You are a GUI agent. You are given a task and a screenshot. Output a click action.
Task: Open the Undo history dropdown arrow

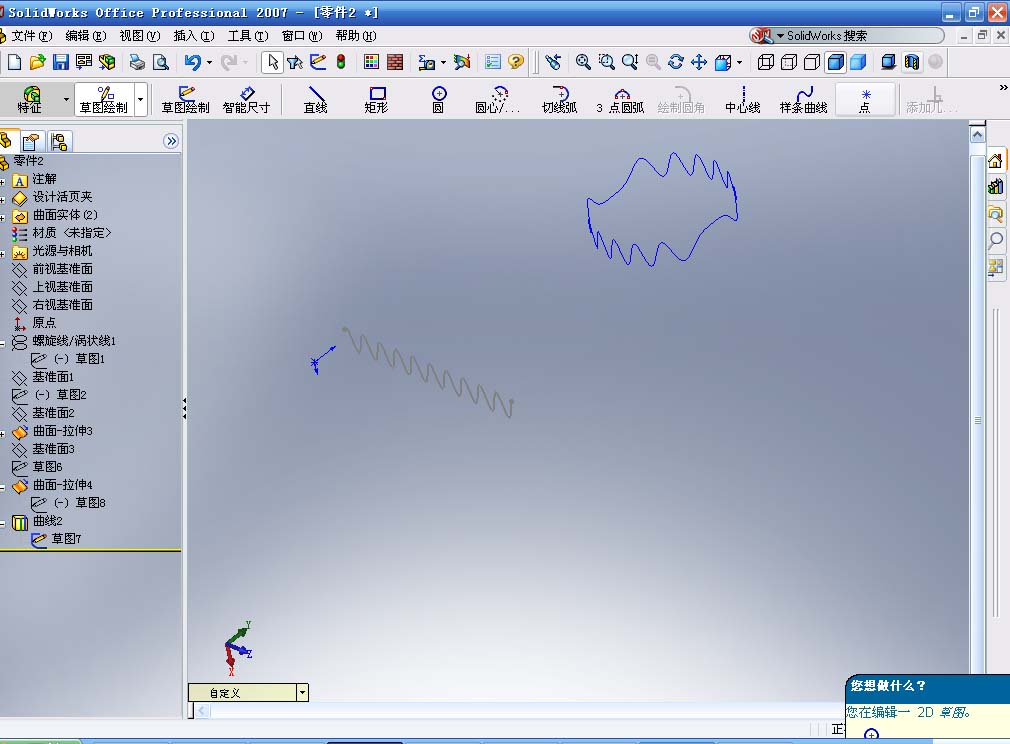pos(209,62)
